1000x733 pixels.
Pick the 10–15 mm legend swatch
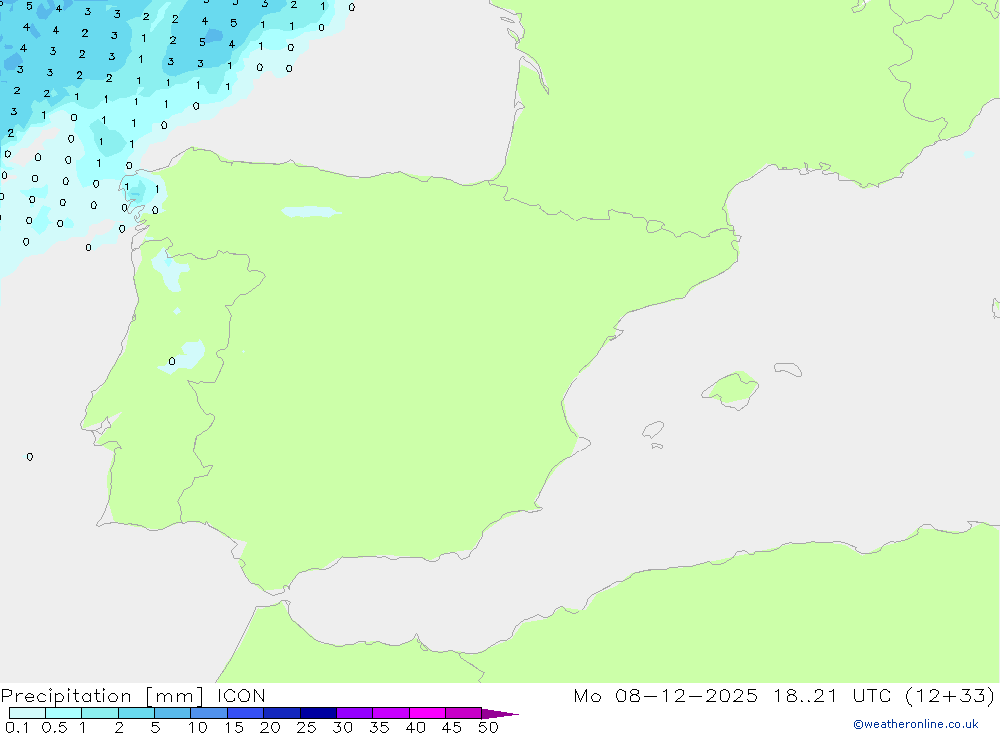click(209, 713)
